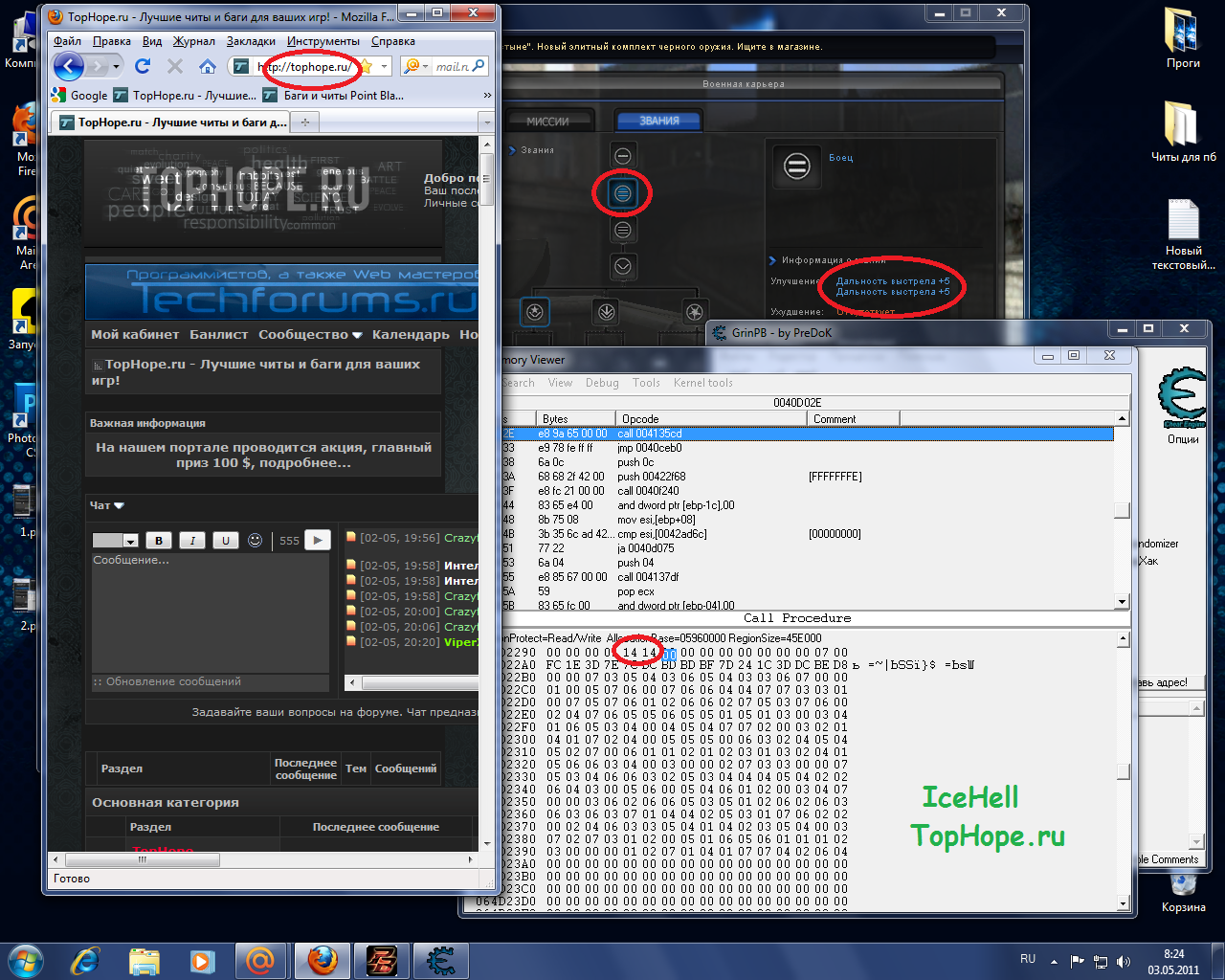1225x980 pixels.
Task: Apply underline formatting in chat
Action: click(x=226, y=540)
